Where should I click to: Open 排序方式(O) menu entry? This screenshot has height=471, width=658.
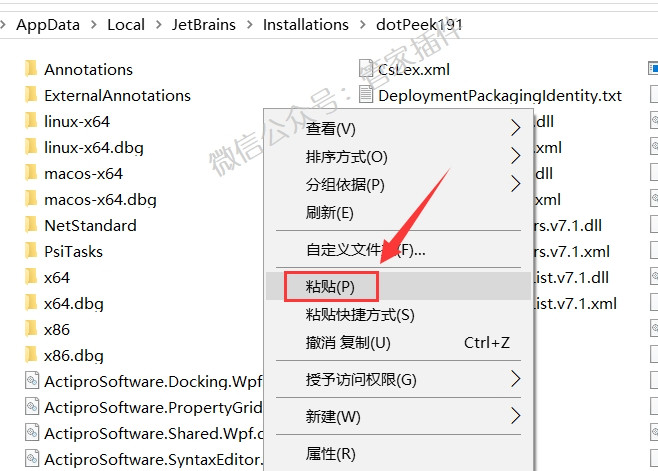coord(399,156)
